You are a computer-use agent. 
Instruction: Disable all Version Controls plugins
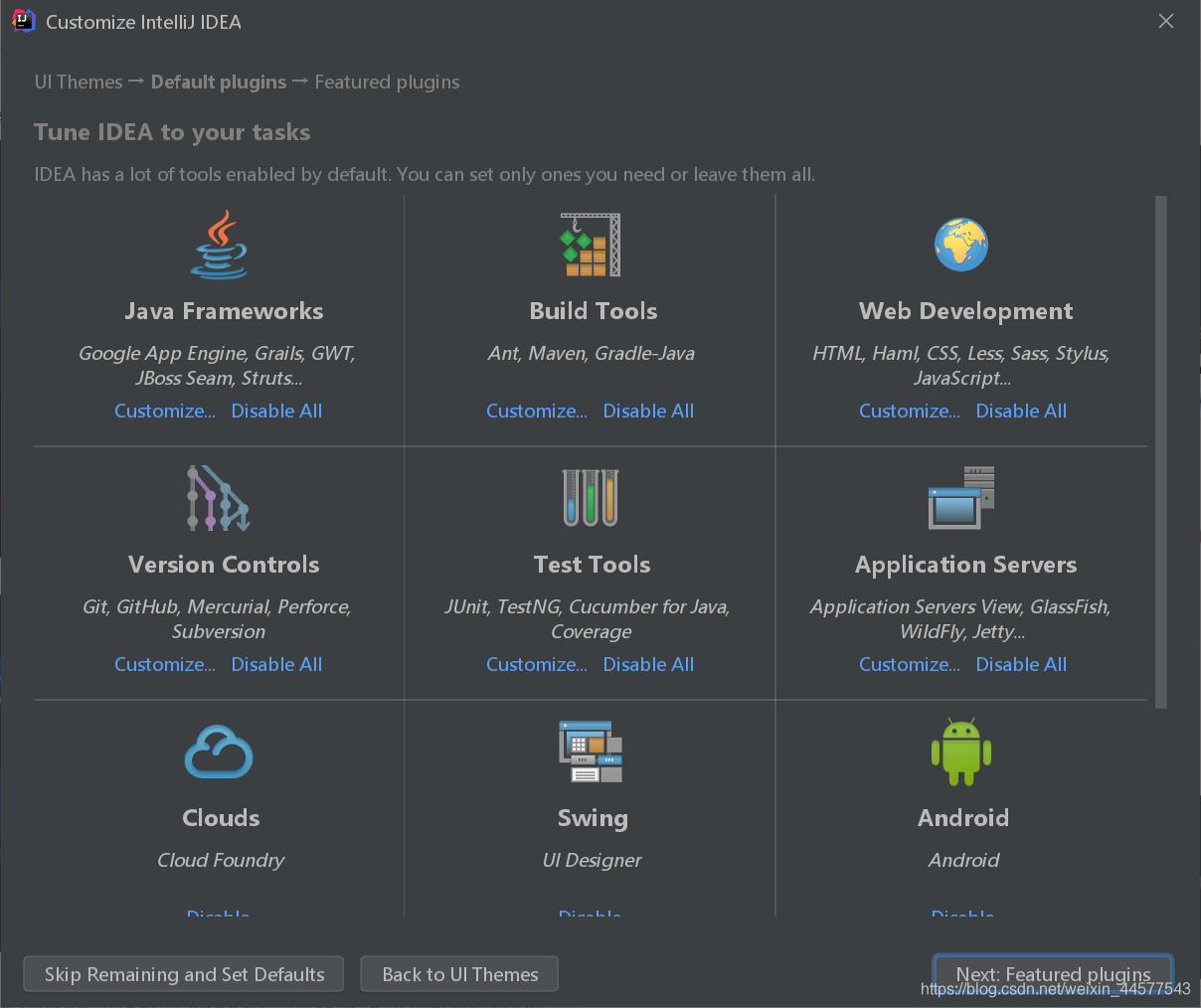[276, 665]
